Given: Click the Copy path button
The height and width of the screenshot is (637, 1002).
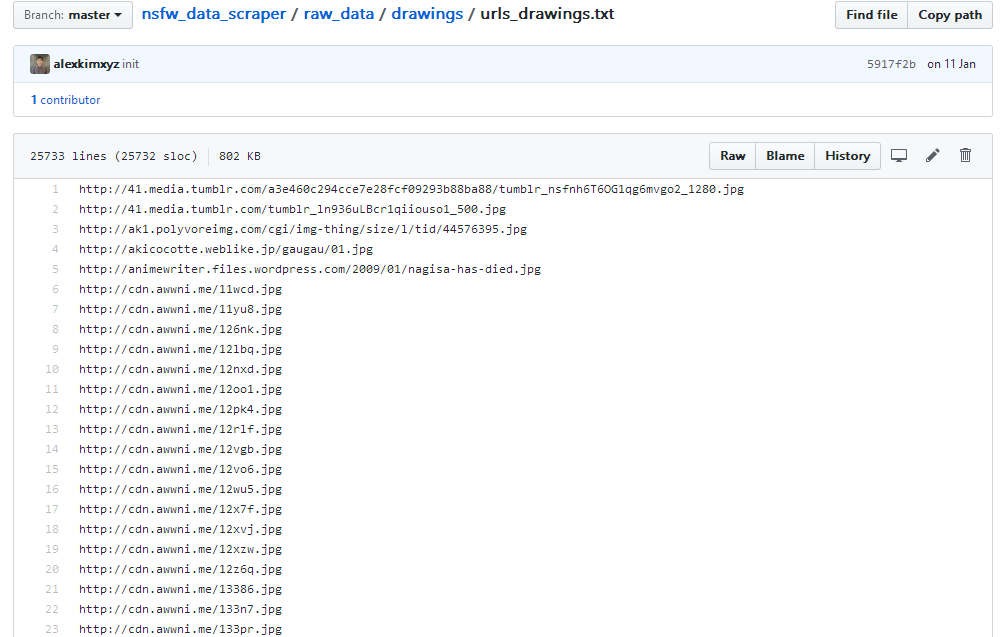Looking at the screenshot, I should point(949,15).
